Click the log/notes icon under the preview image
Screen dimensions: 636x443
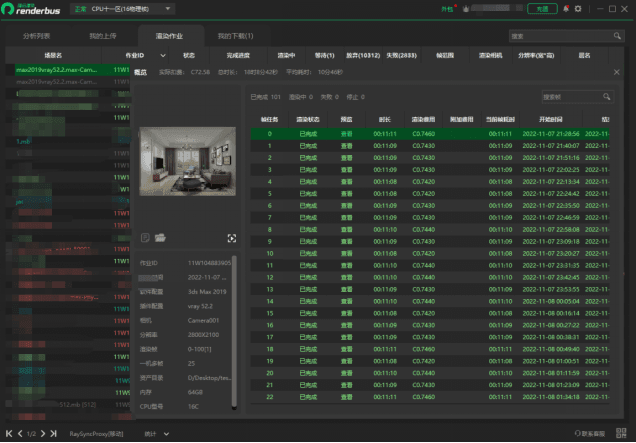[146, 237]
